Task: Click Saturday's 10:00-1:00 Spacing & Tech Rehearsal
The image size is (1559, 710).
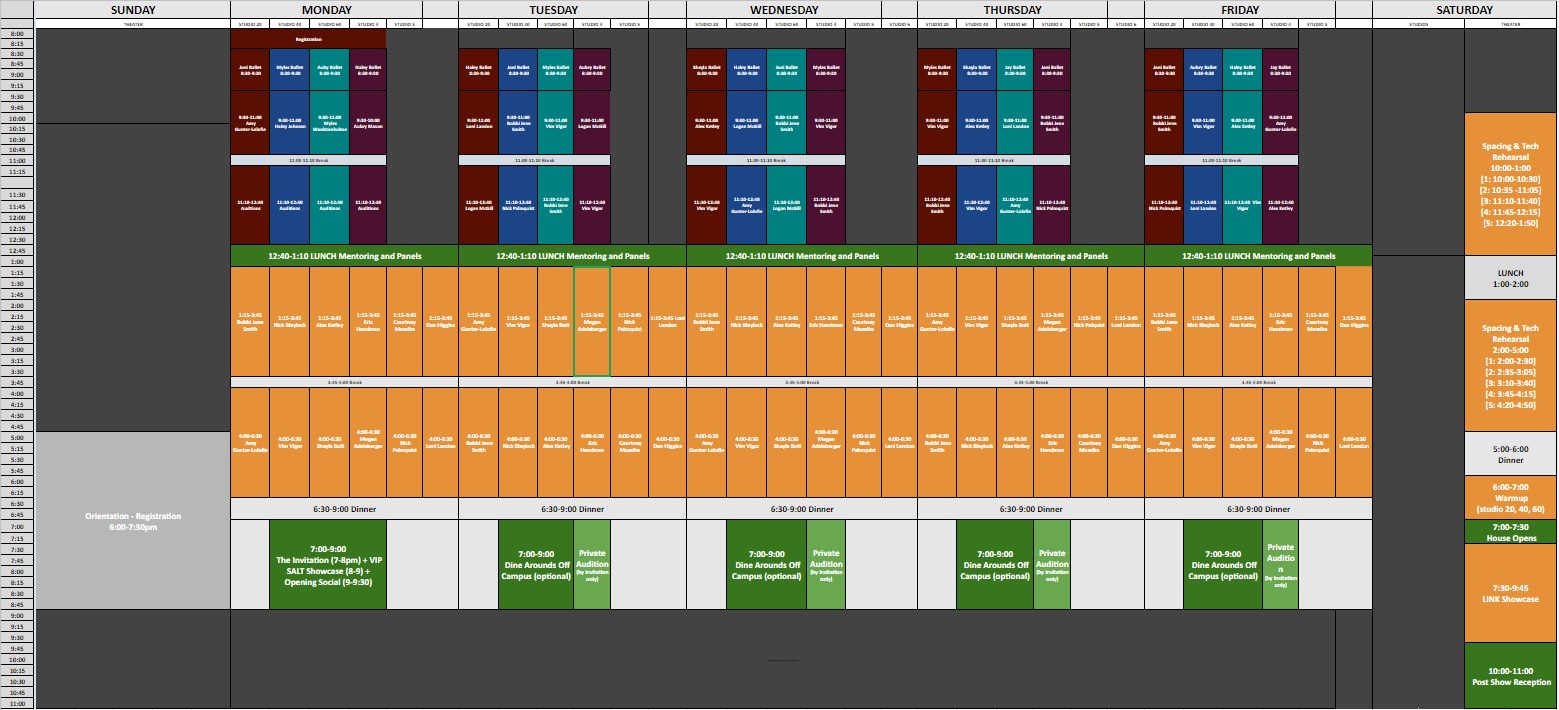Action: point(1510,184)
